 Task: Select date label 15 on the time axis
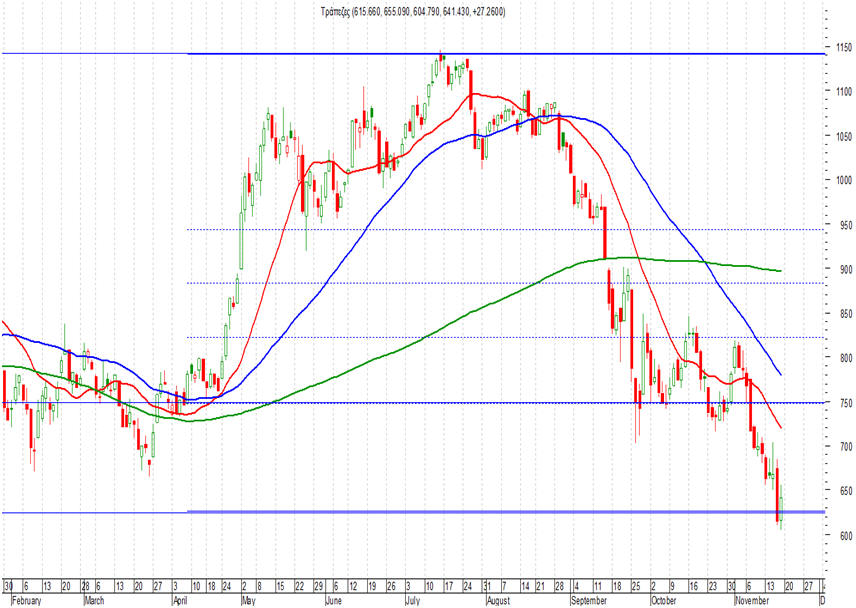[280, 587]
